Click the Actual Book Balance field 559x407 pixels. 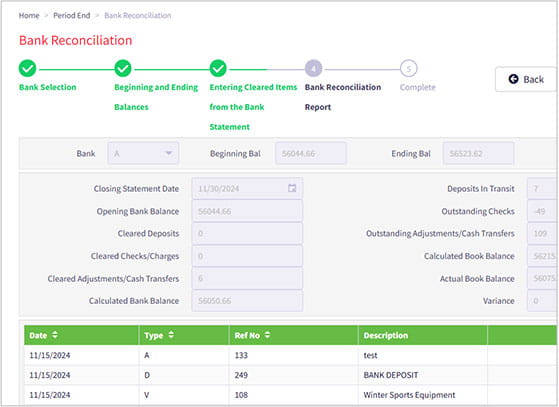coord(542,278)
